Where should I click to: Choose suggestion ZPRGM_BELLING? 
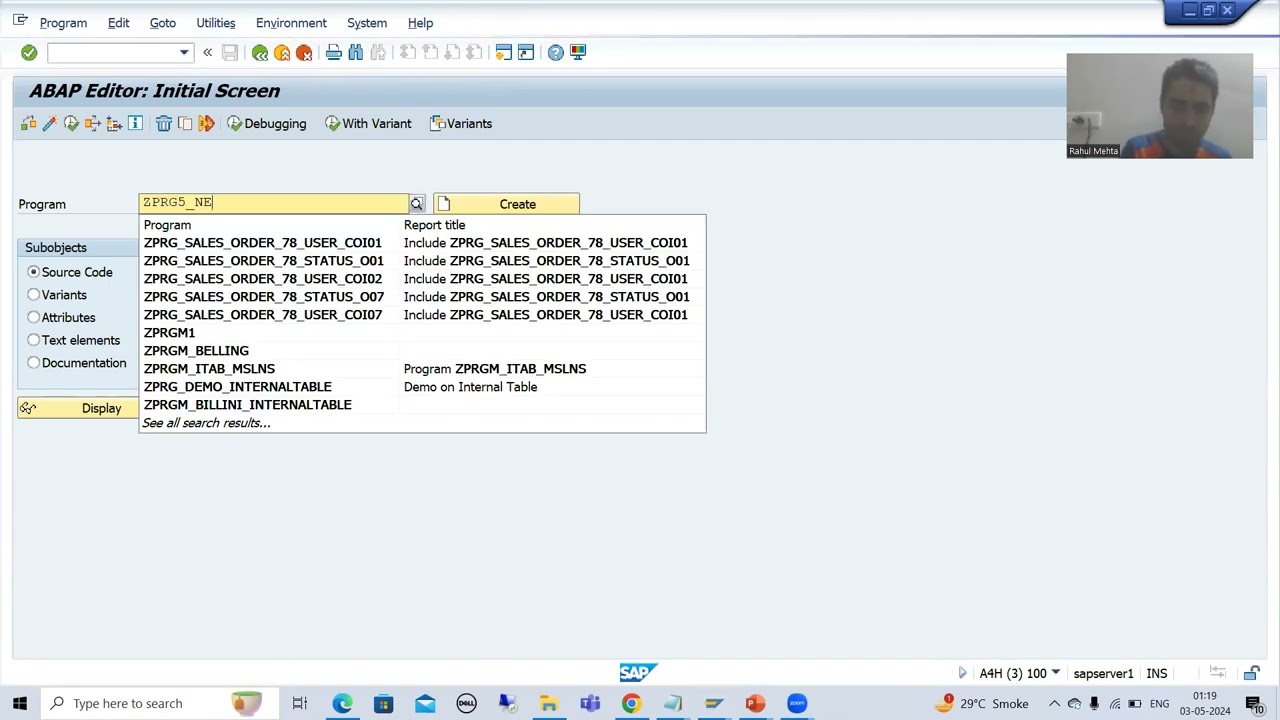click(422, 351)
